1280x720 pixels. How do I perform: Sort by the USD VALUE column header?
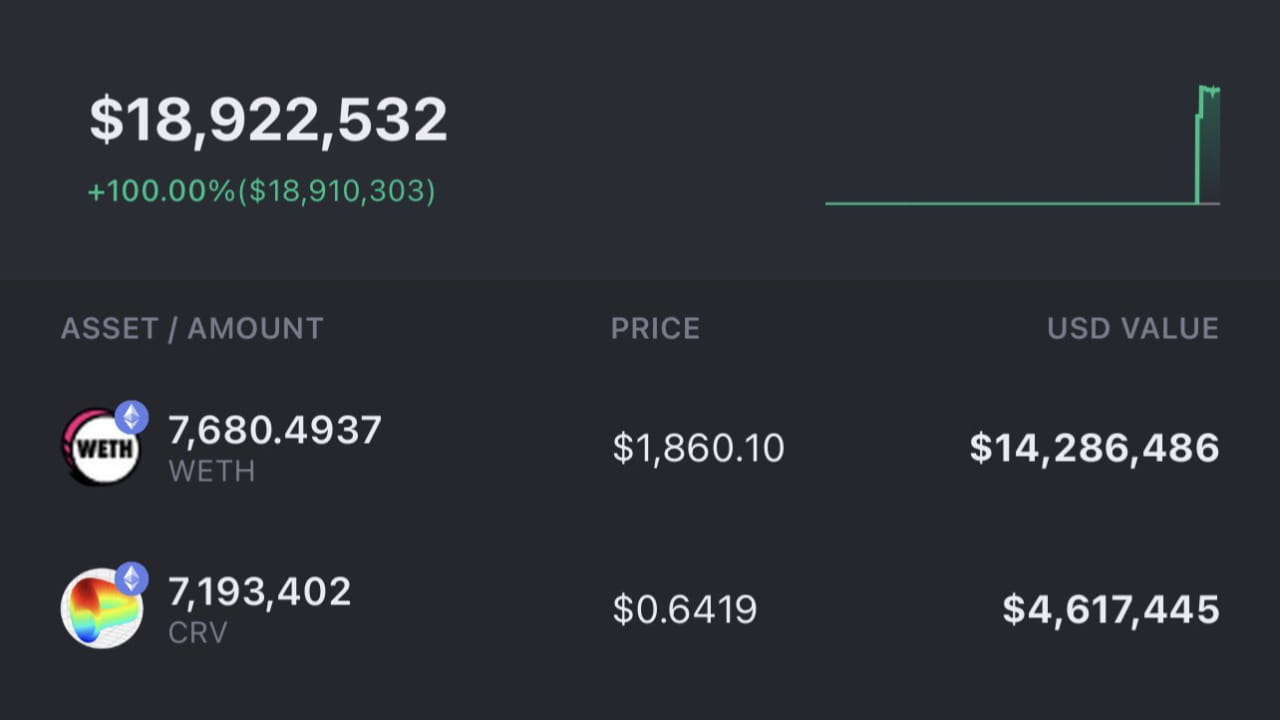tap(1132, 328)
